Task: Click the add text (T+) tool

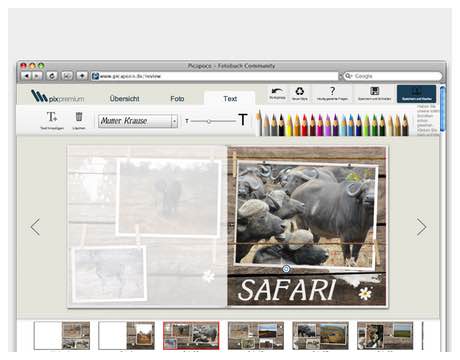Action: tap(52, 117)
